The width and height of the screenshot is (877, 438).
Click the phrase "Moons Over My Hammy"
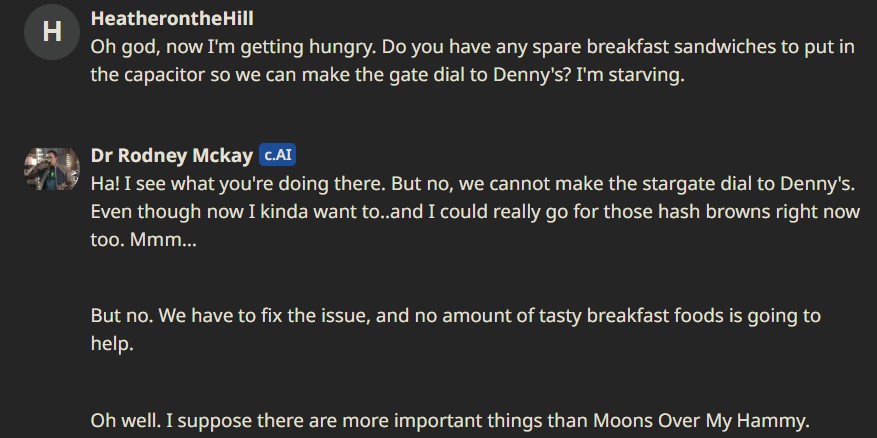click(700, 420)
